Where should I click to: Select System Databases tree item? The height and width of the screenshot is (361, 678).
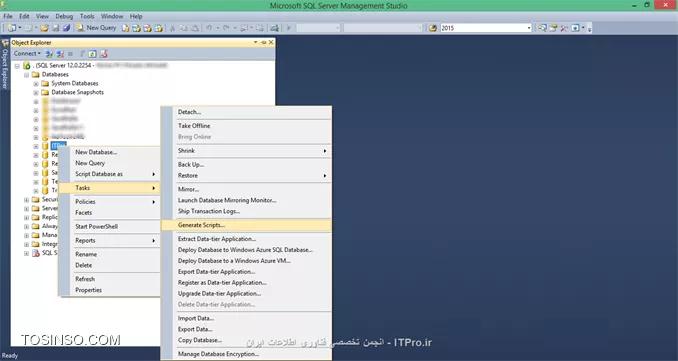(x=75, y=83)
